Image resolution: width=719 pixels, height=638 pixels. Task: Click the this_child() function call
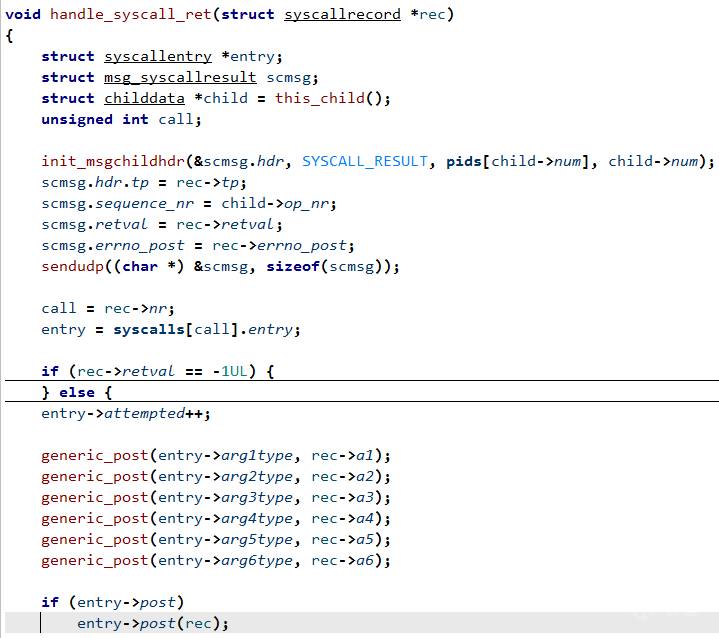coord(332,98)
